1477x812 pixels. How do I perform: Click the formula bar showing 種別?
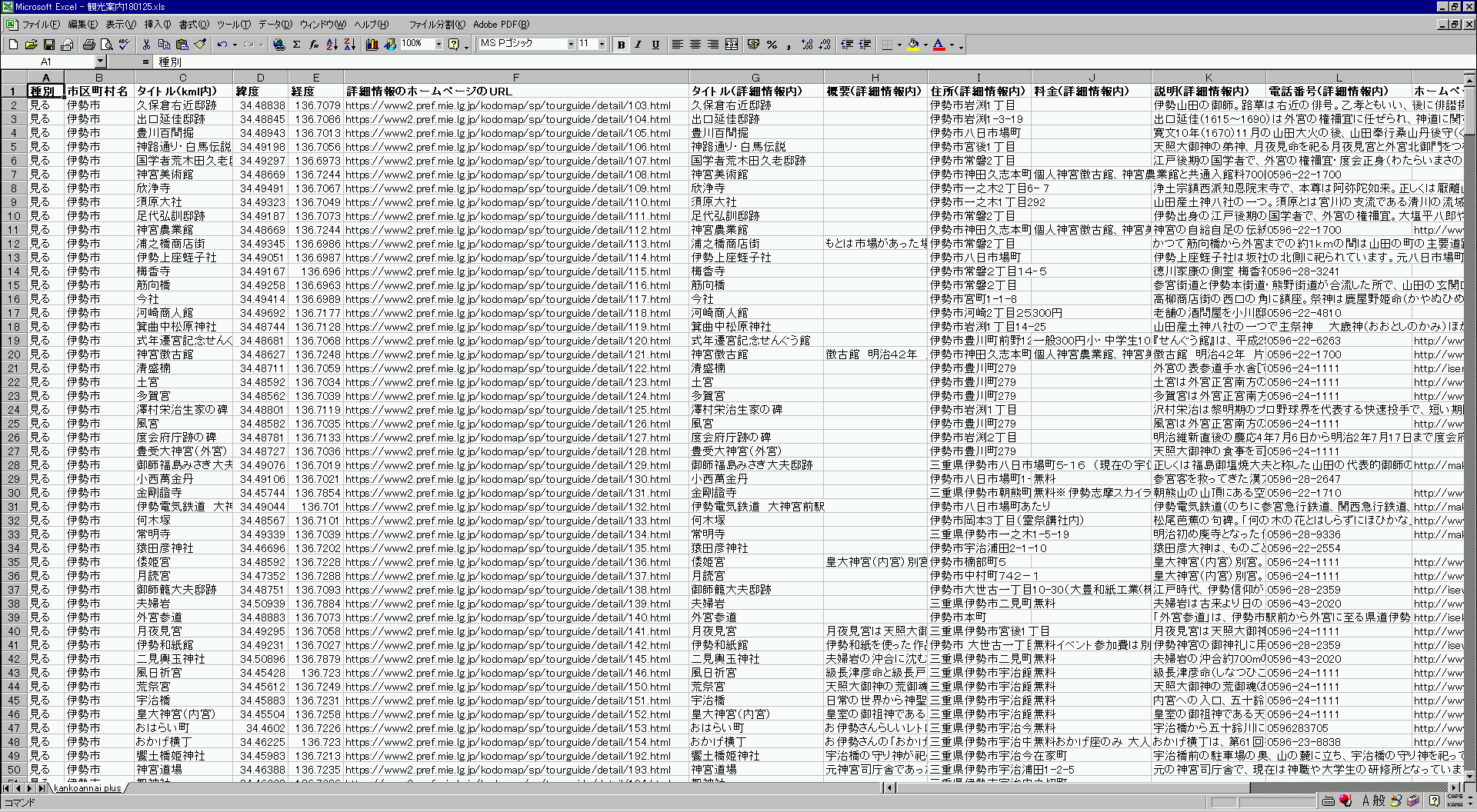814,62
